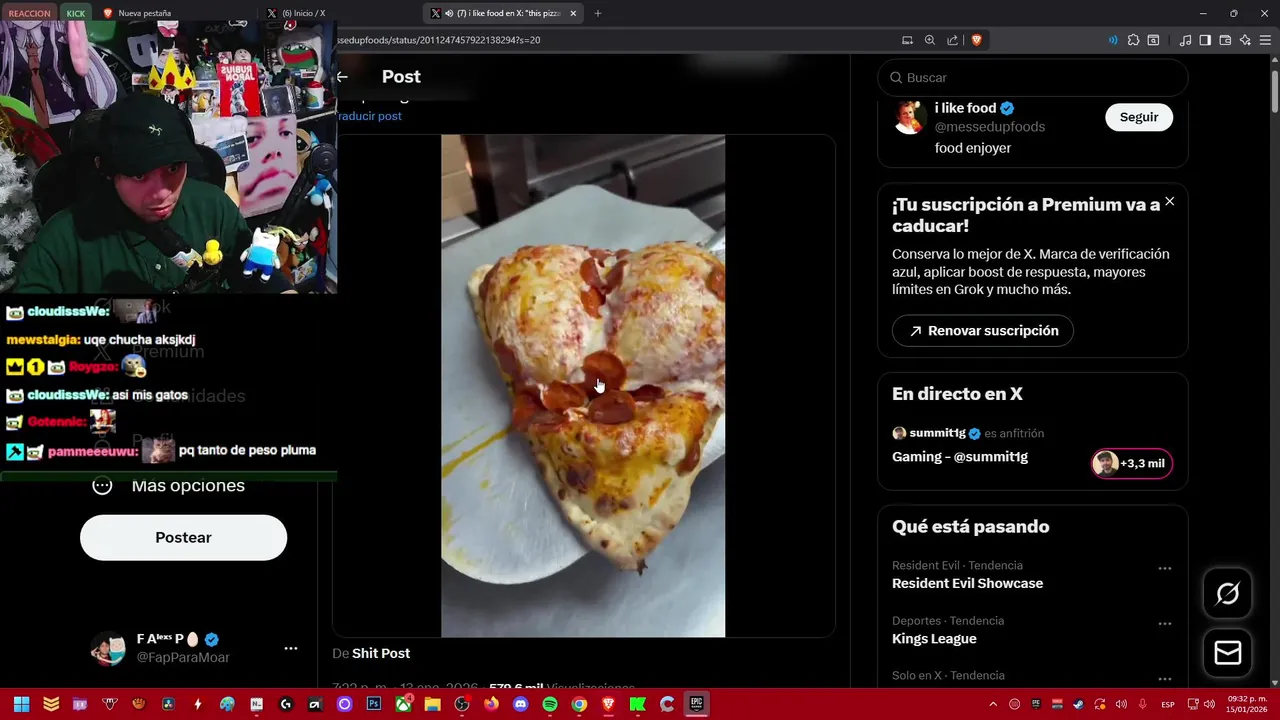Open i like food profile name
Screen dimensions: 1280x720
coord(965,108)
